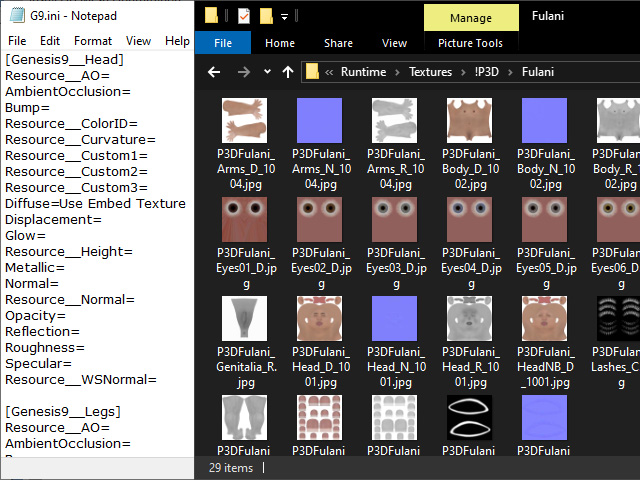Select P3DFulani_Arms_D_1004.jpg thumbnail
The width and height of the screenshot is (640, 480).
(244, 120)
